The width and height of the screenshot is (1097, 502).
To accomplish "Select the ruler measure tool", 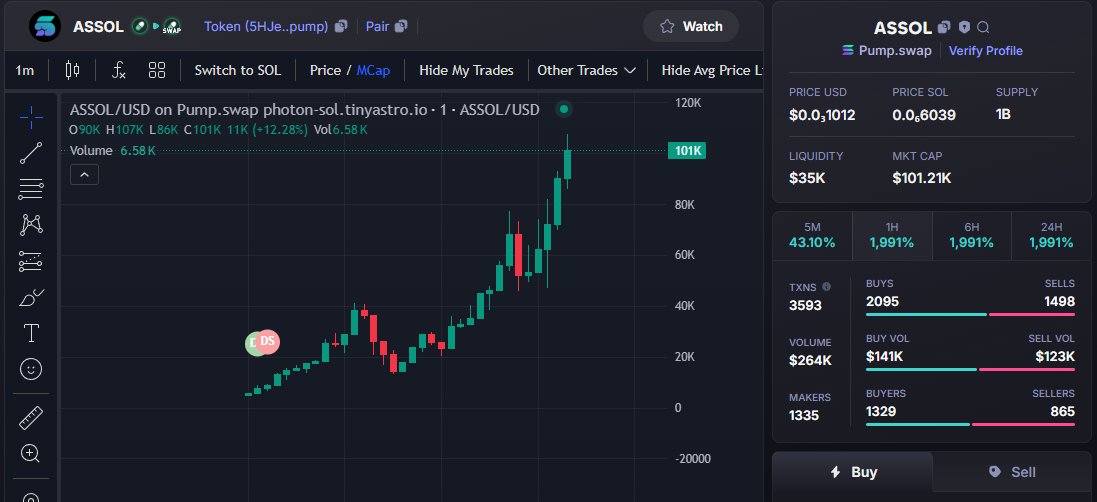I will point(31,418).
